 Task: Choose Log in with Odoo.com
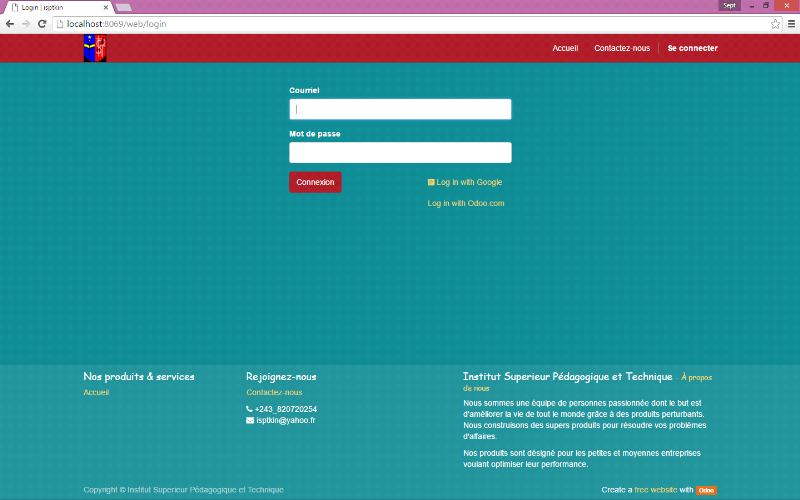(x=466, y=203)
